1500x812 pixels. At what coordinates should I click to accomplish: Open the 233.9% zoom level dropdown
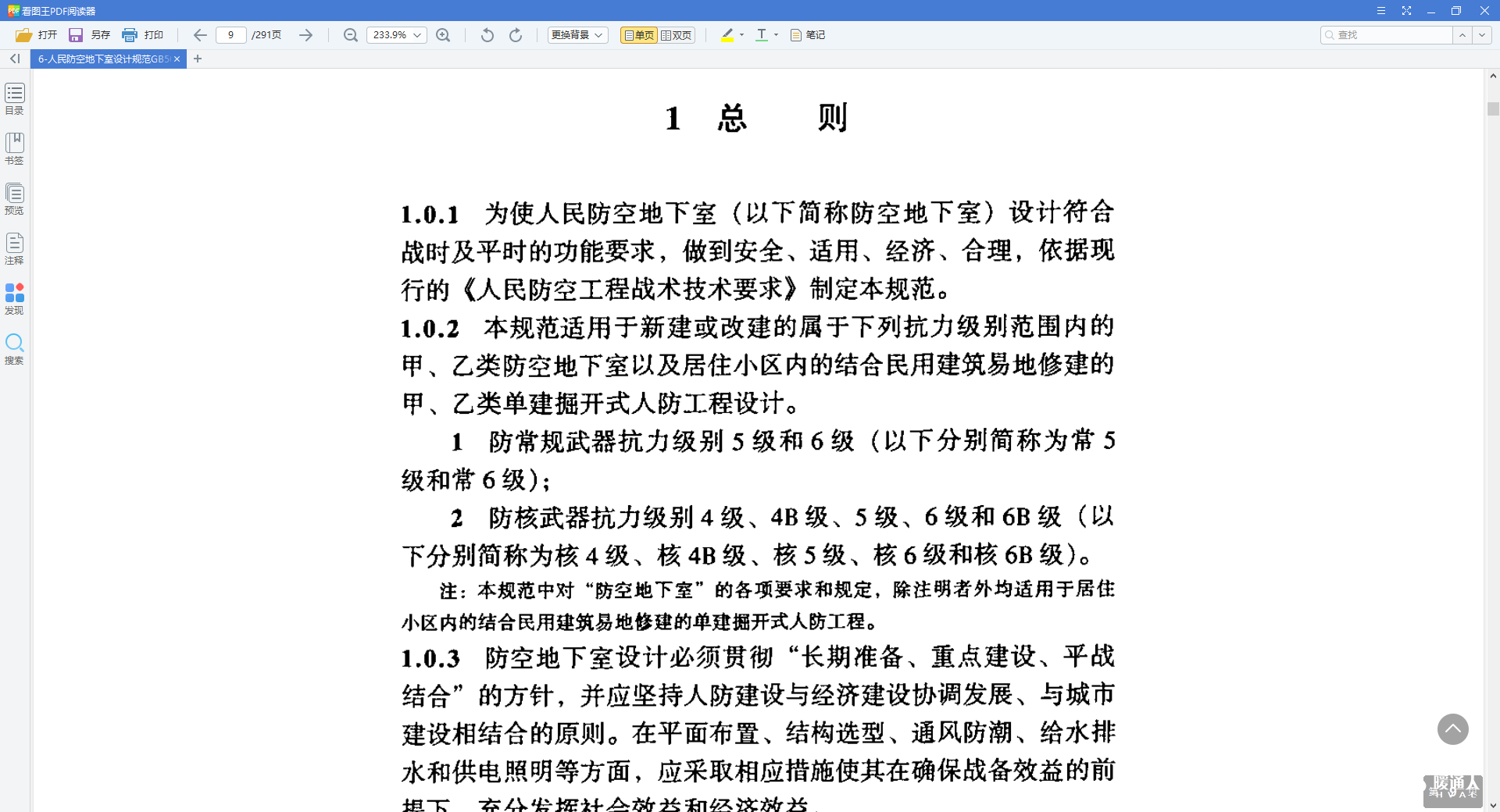[x=397, y=35]
